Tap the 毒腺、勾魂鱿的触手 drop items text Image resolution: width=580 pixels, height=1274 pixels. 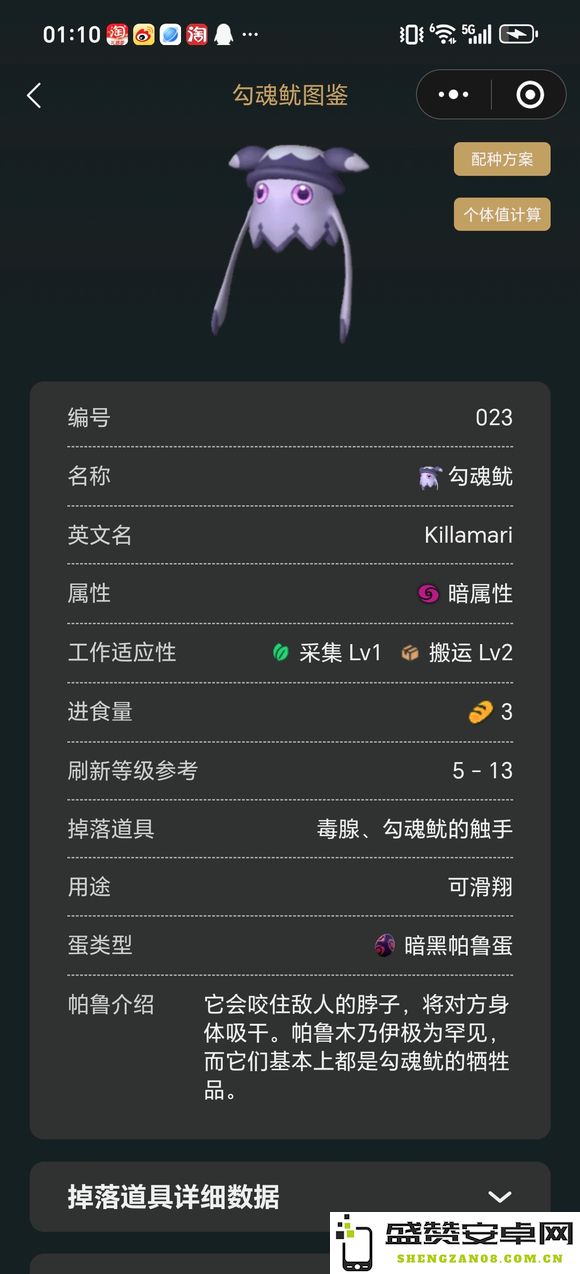click(x=415, y=829)
